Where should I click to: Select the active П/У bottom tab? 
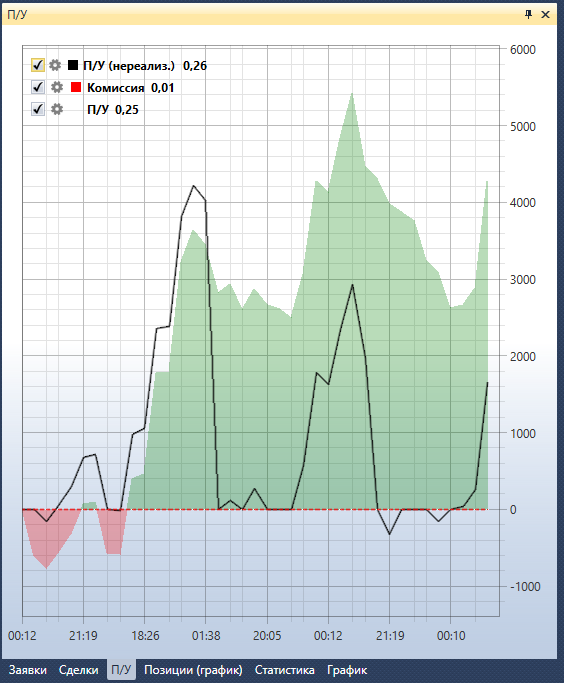(122, 670)
